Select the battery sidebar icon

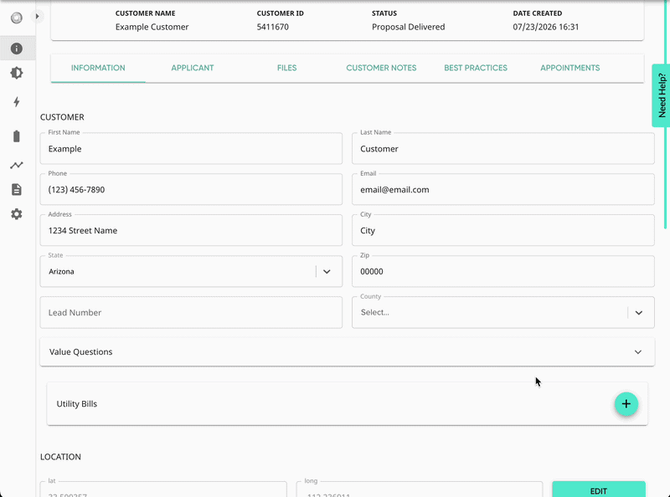point(17,136)
